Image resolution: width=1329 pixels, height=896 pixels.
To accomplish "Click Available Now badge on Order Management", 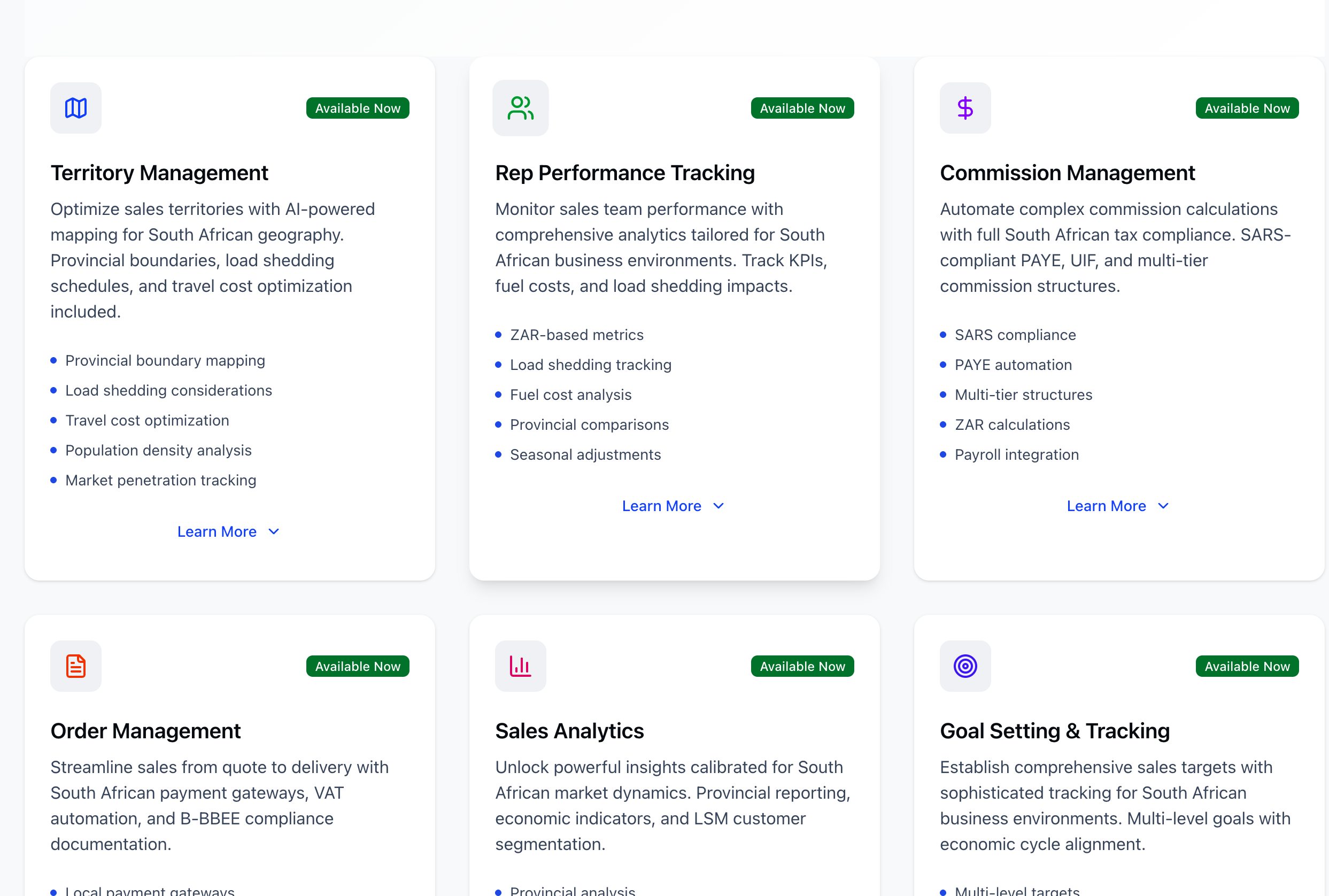I will (358, 666).
